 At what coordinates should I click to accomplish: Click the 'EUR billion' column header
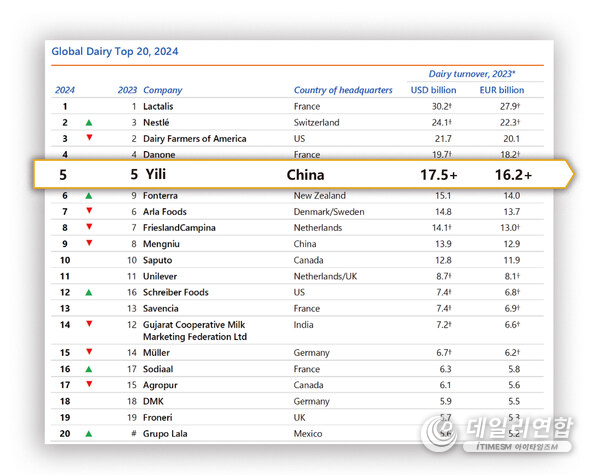pos(502,90)
